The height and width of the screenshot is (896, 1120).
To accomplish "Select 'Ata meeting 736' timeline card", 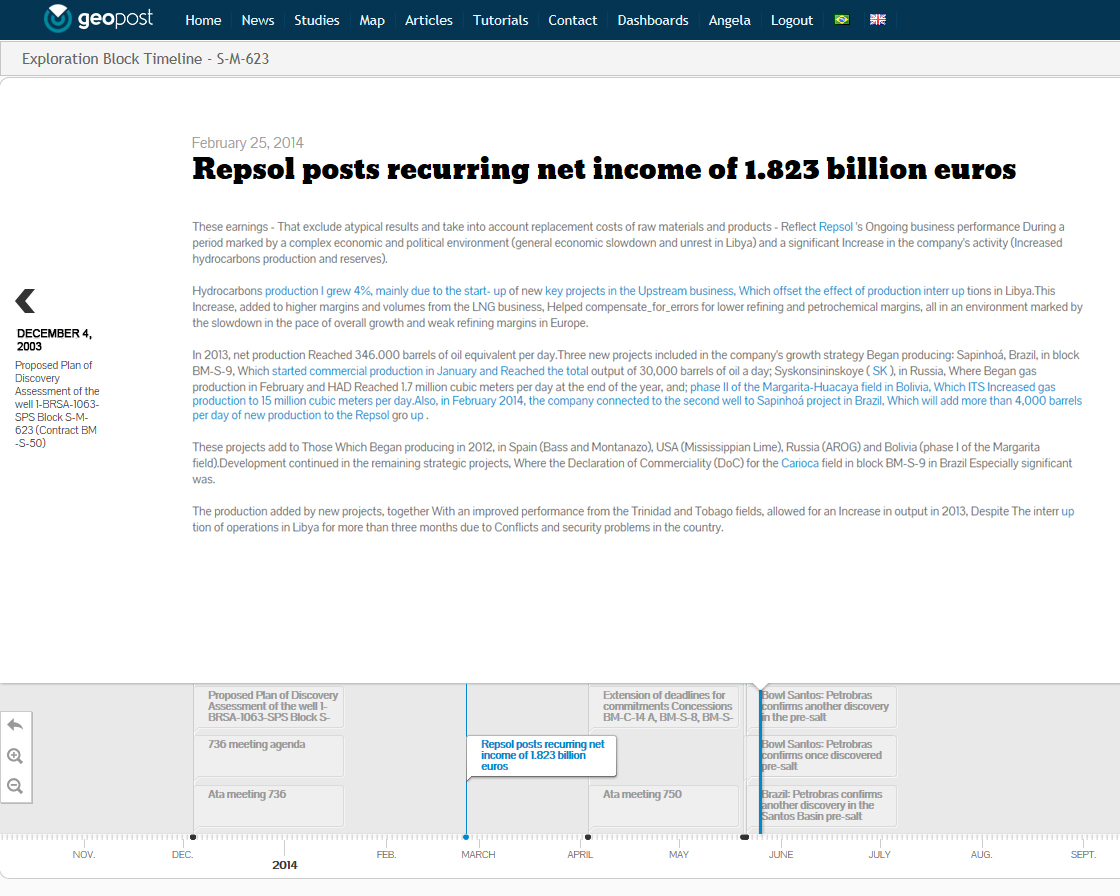I will (269, 805).
